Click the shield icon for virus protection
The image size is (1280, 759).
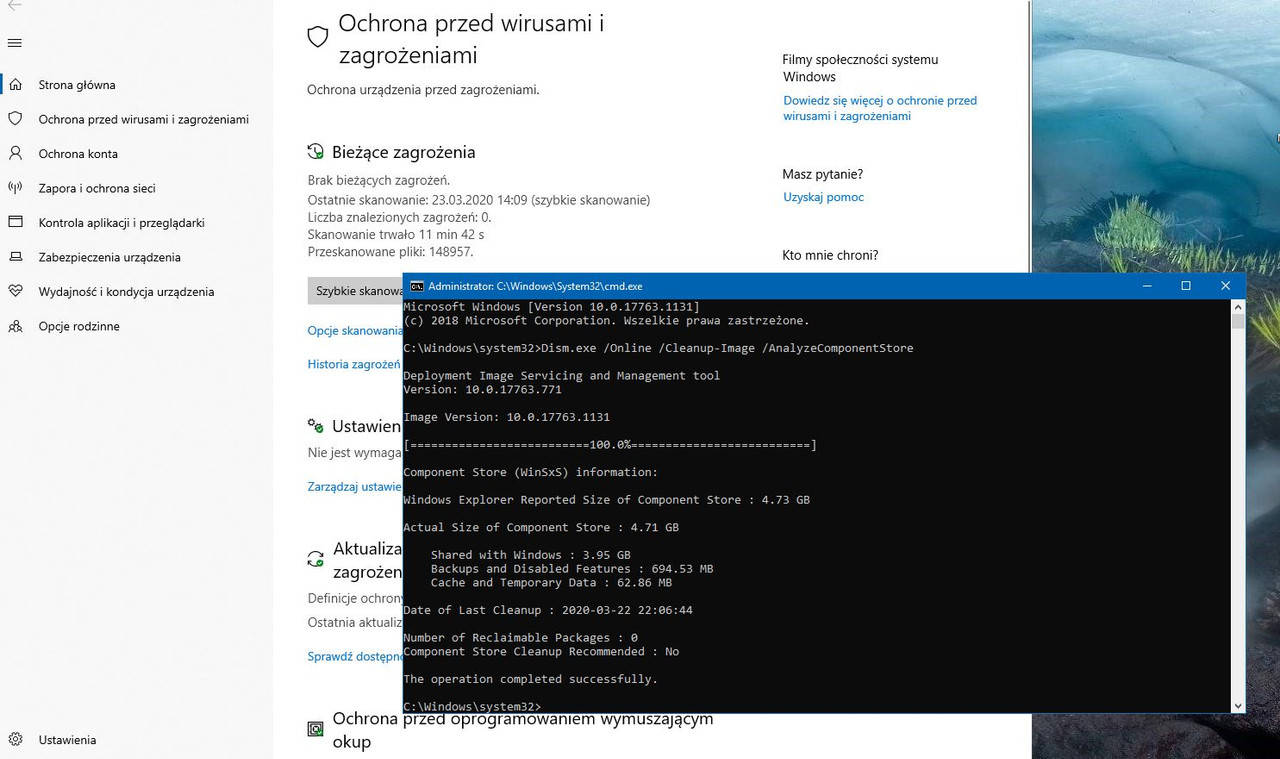point(15,119)
